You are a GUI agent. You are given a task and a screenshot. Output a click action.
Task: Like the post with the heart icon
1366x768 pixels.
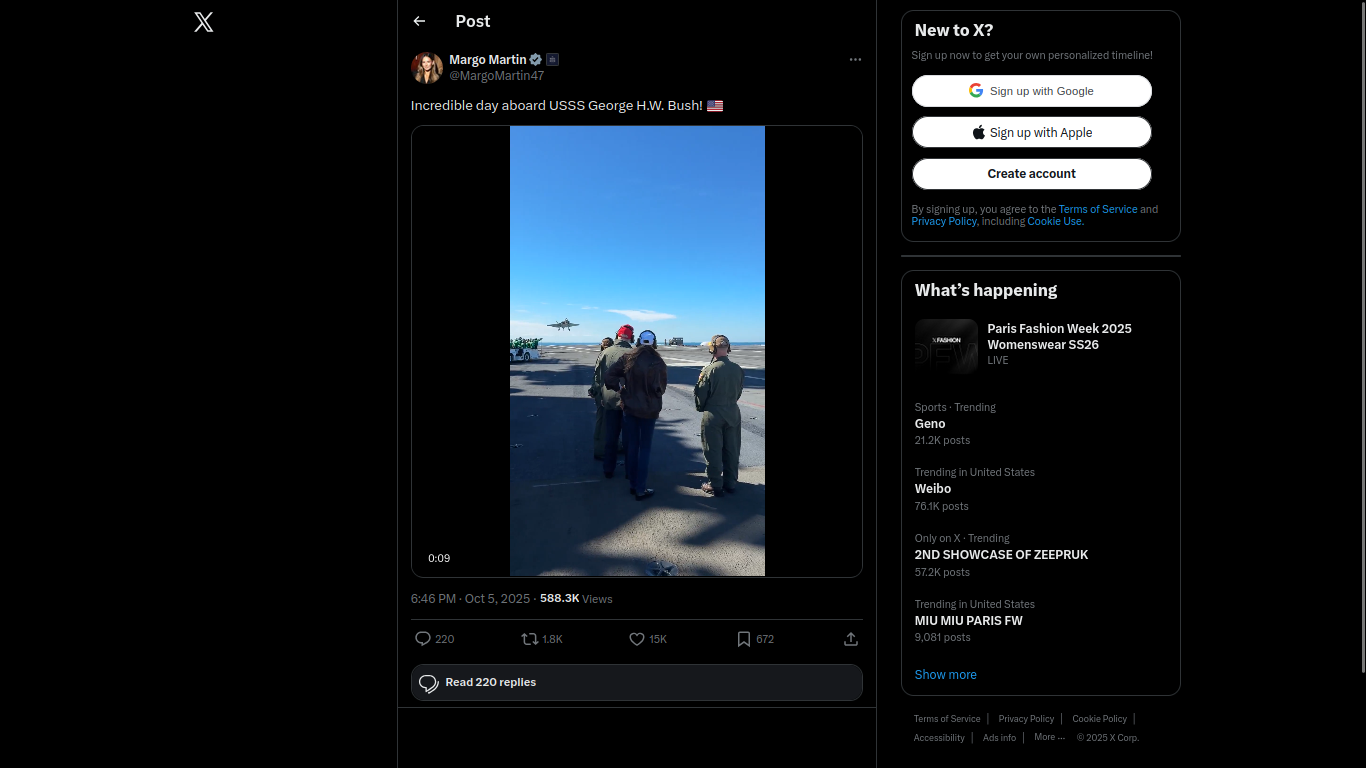pos(636,639)
